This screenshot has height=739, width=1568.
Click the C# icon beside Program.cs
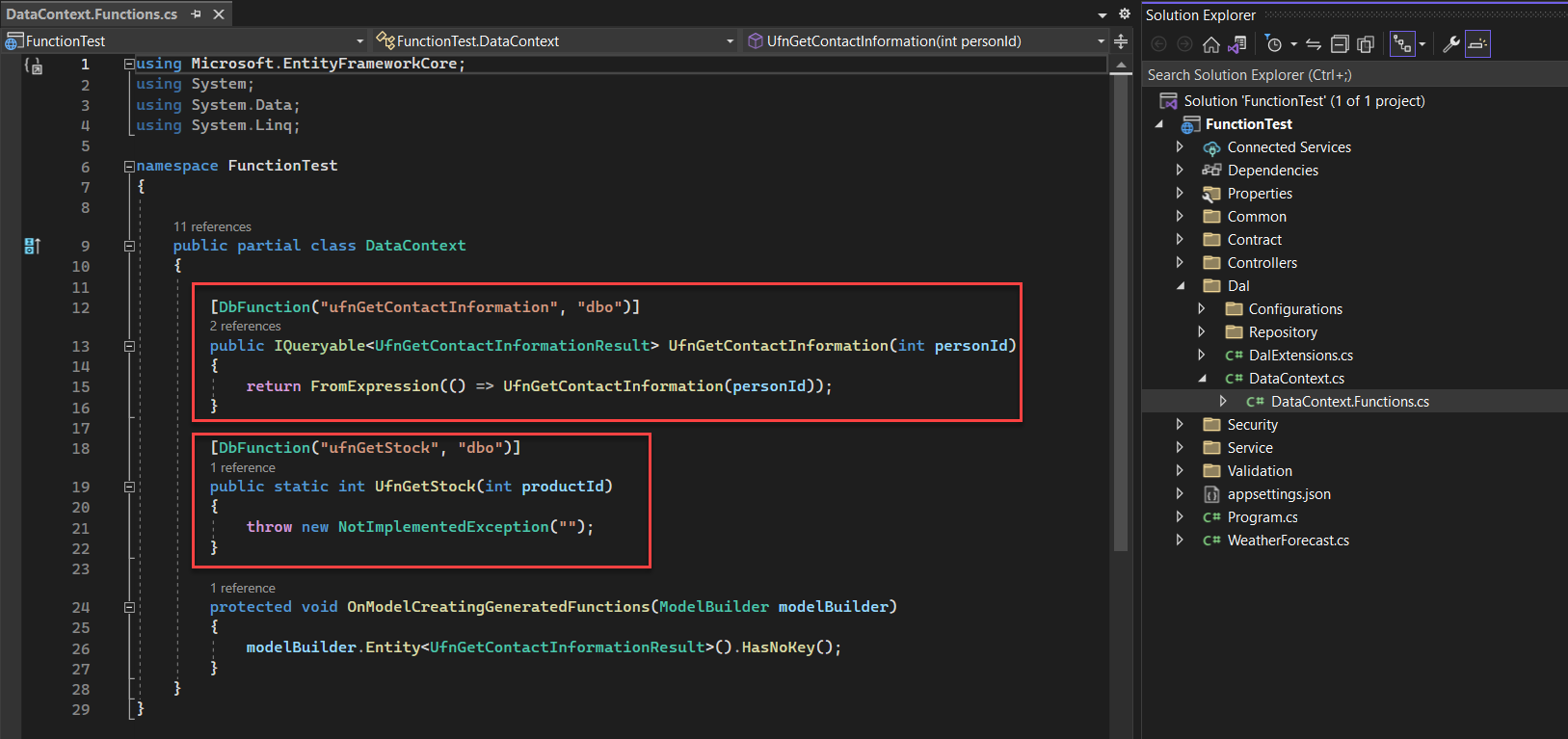pos(1211,517)
